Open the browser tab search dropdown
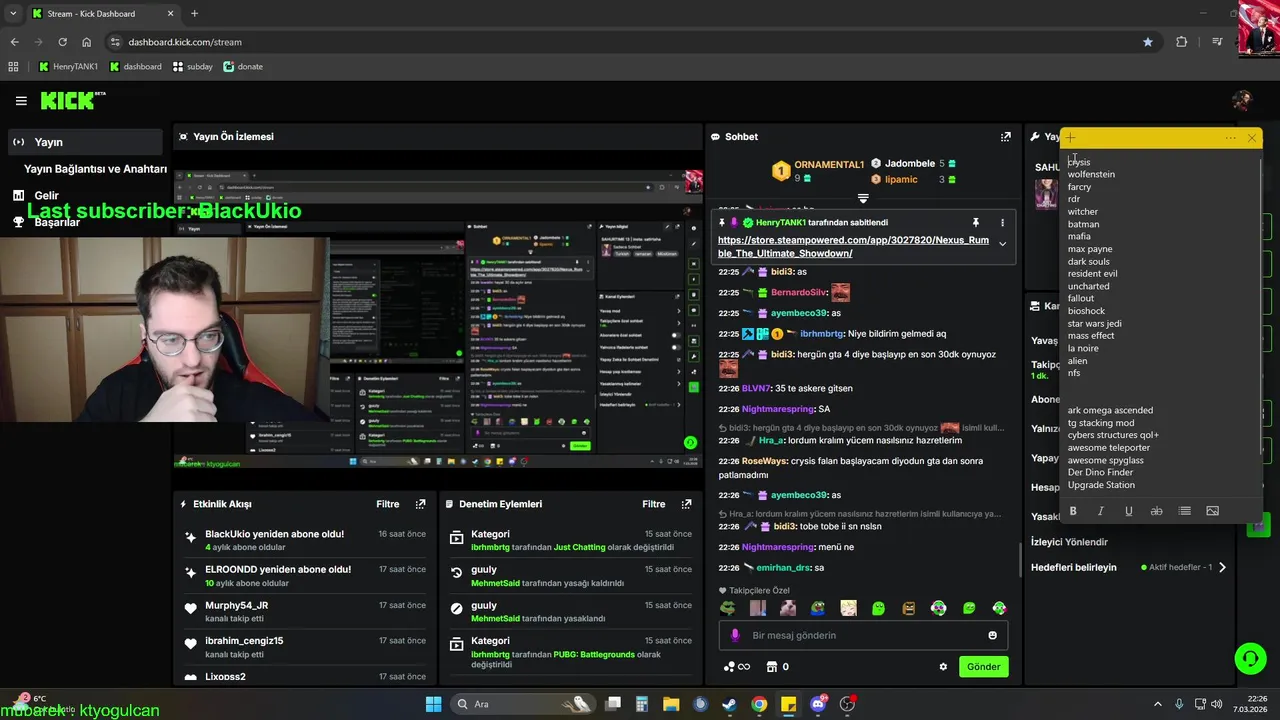This screenshot has width=1280, height=720. (x=13, y=14)
